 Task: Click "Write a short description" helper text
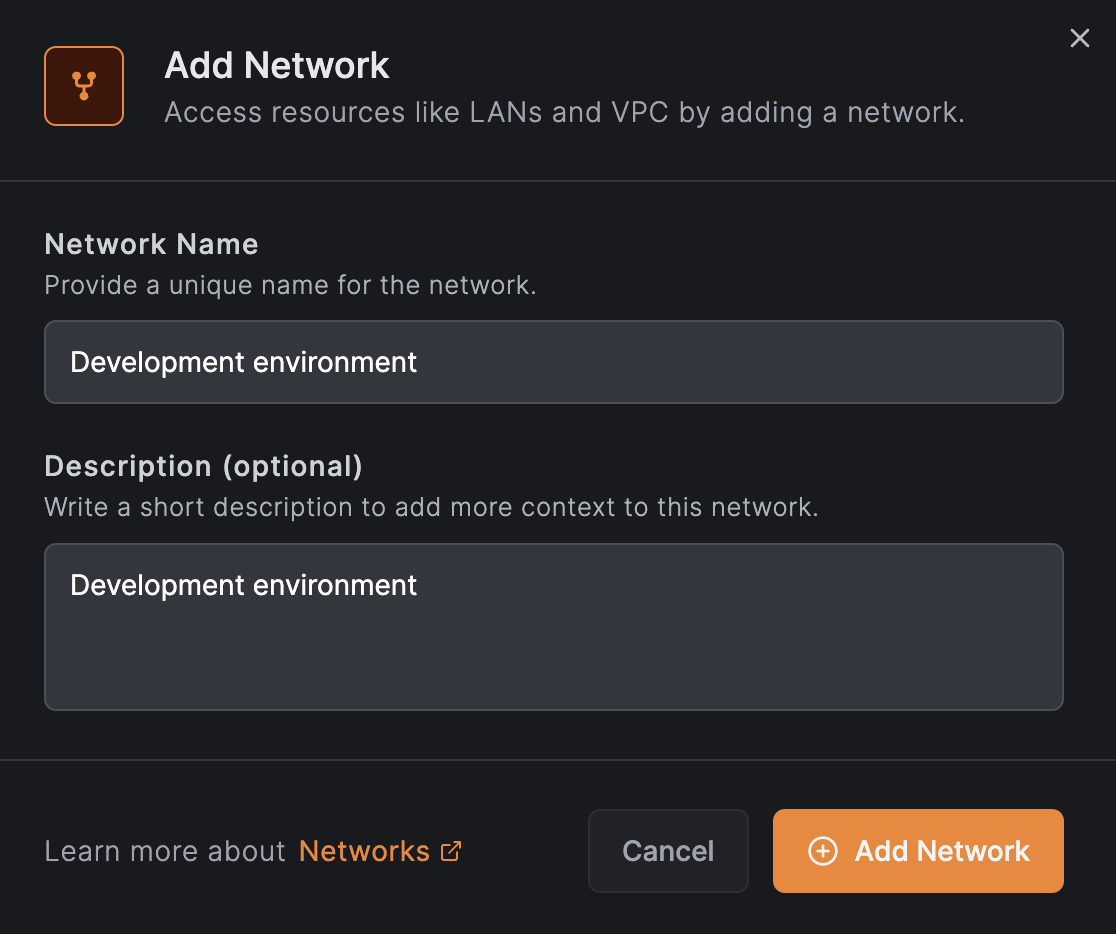point(431,507)
